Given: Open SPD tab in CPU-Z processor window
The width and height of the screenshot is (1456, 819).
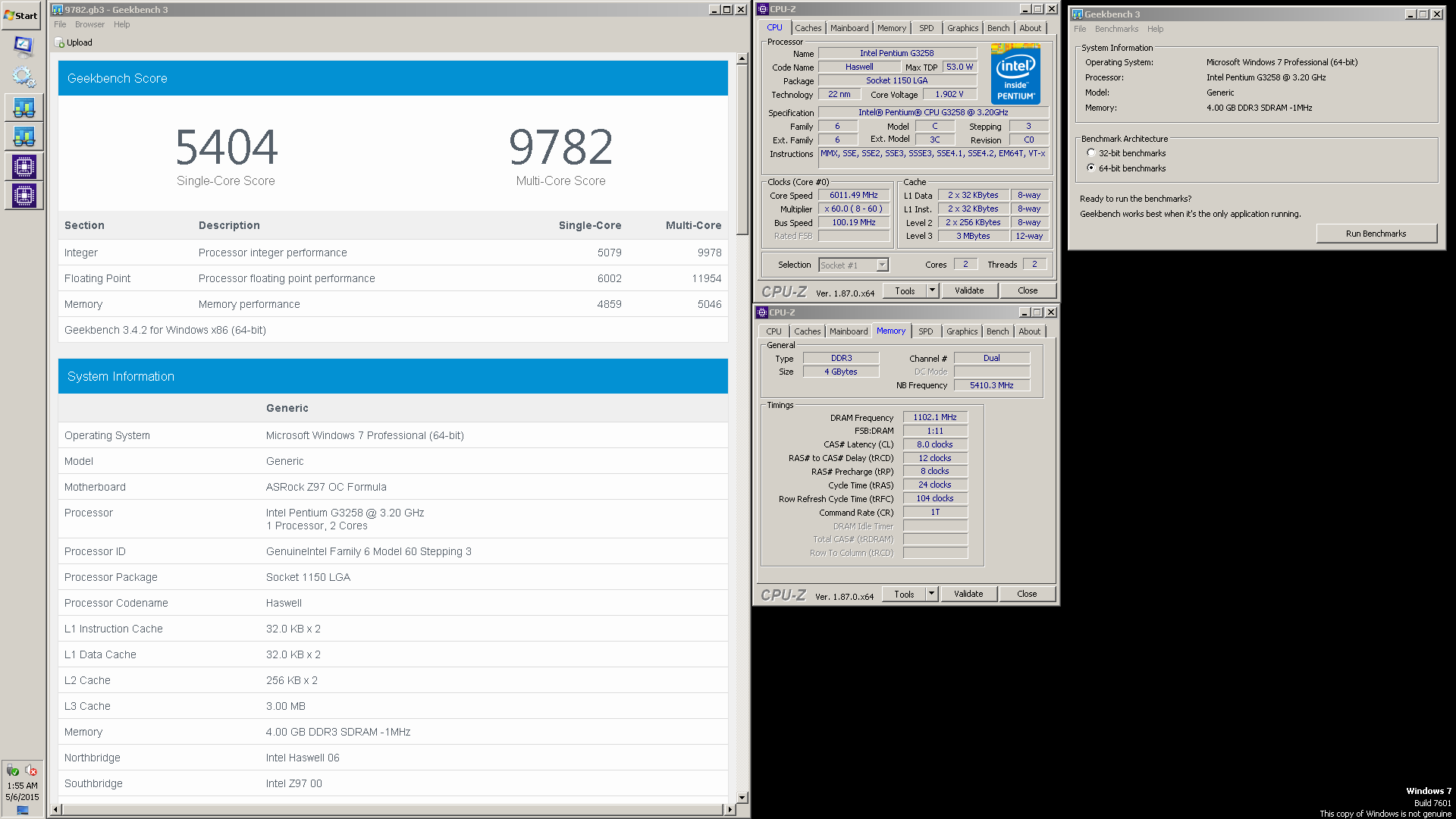Looking at the screenshot, I should (x=927, y=28).
